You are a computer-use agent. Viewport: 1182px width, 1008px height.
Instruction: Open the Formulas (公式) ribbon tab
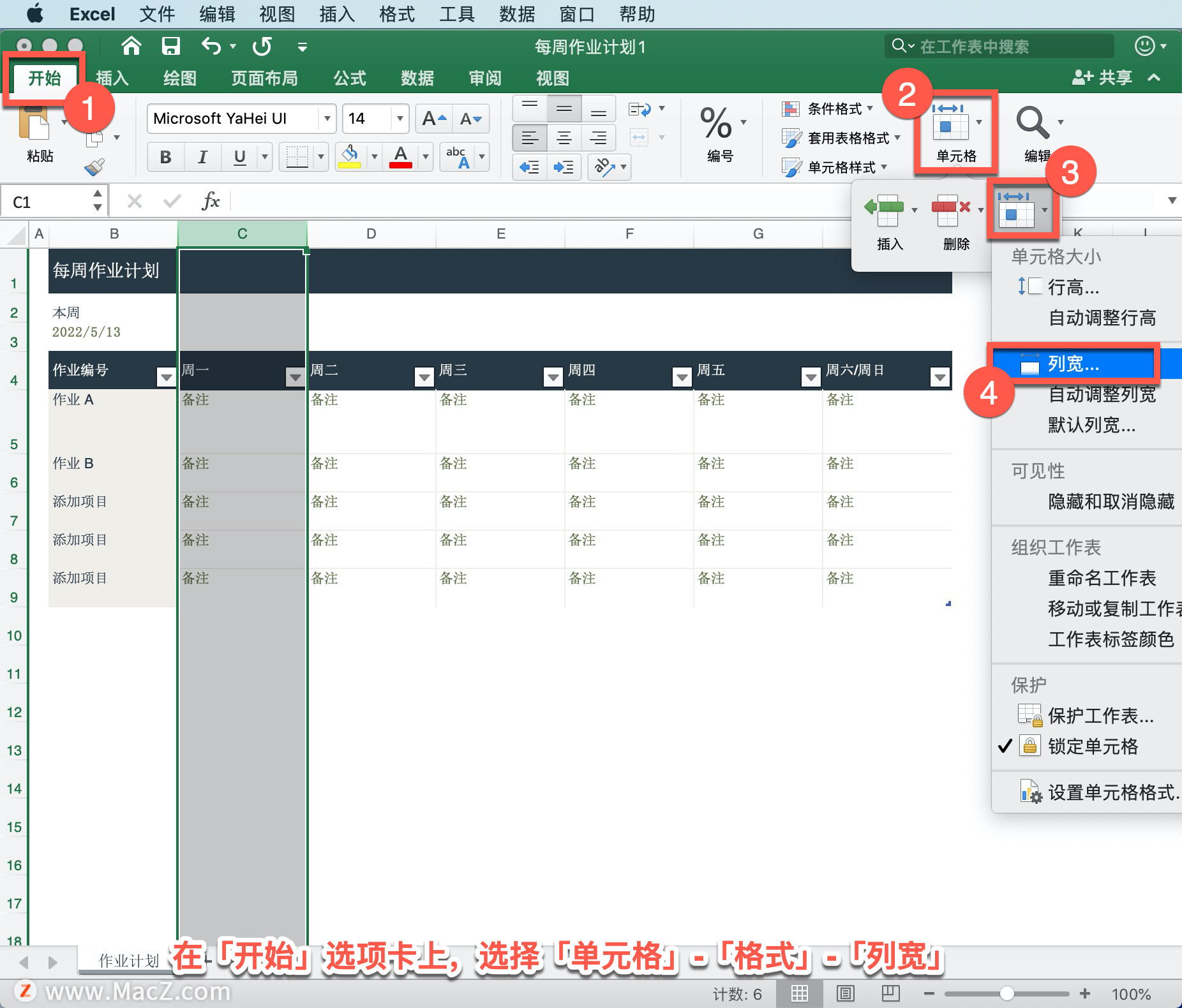(x=349, y=78)
